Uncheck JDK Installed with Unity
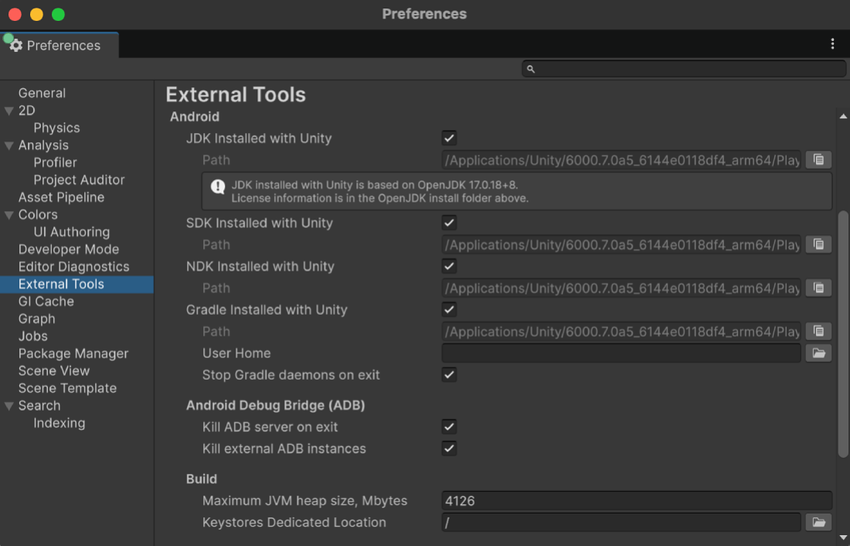Viewport: 850px width, 546px height. pyautogui.click(x=449, y=138)
